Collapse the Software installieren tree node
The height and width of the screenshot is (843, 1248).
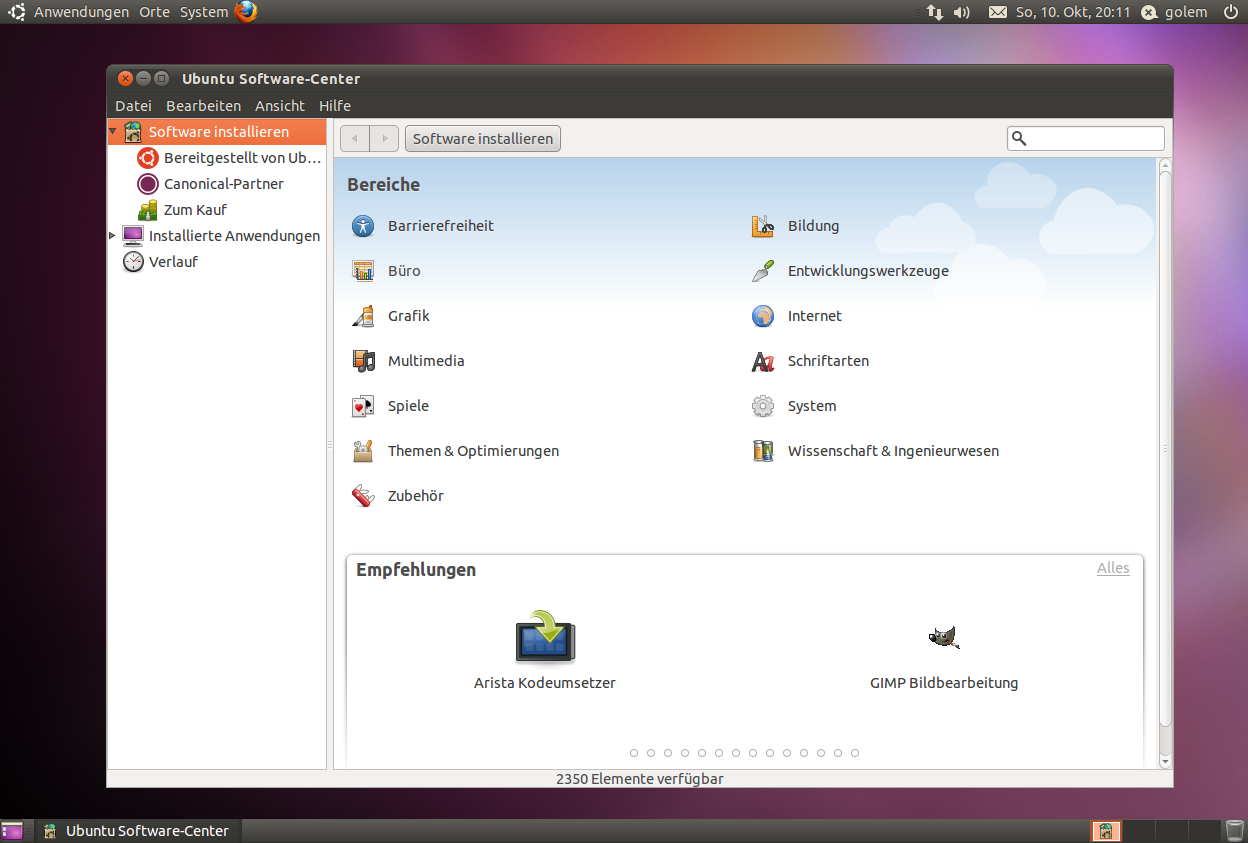tap(114, 132)
